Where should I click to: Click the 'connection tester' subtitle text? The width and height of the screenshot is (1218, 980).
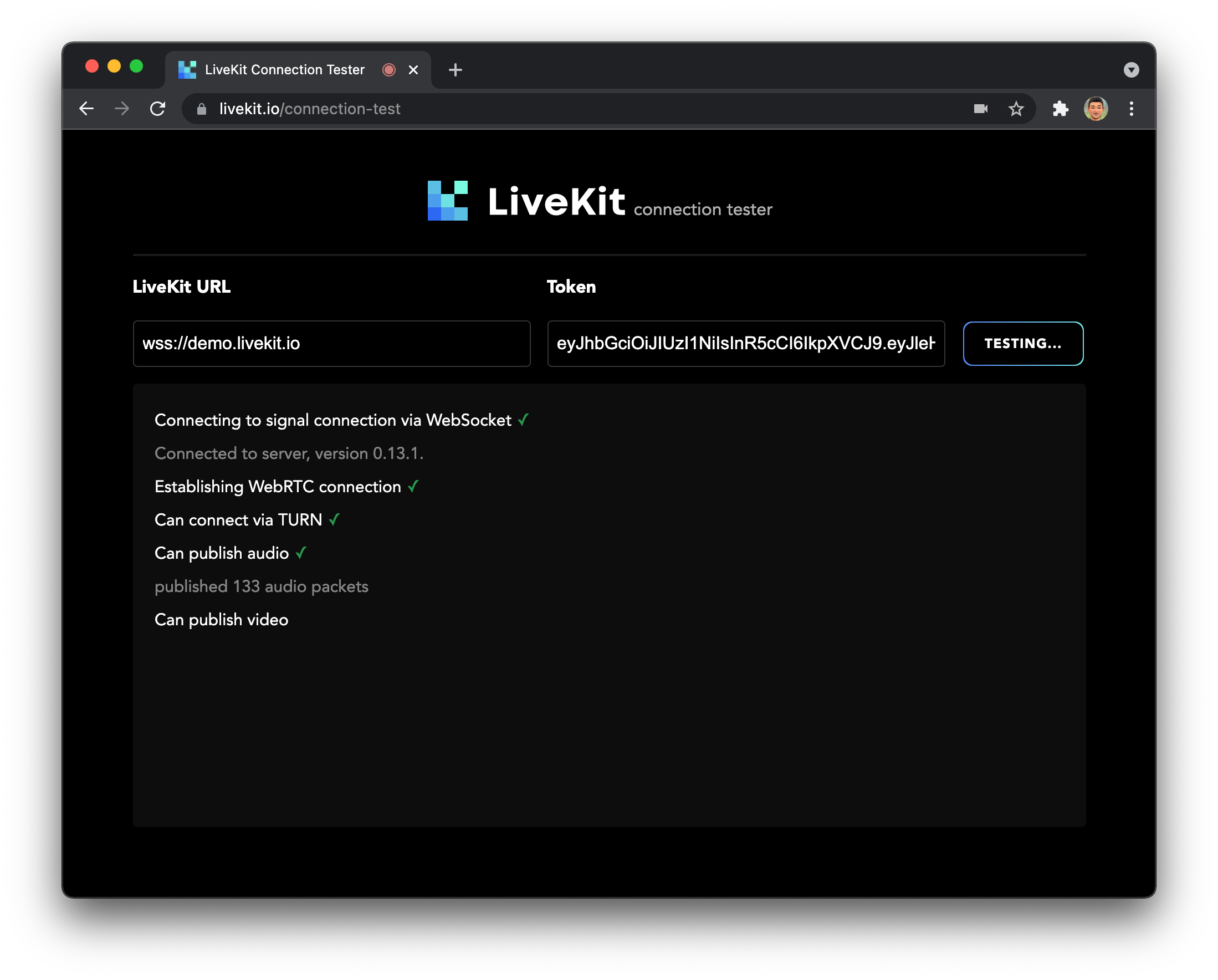(703, 210)
